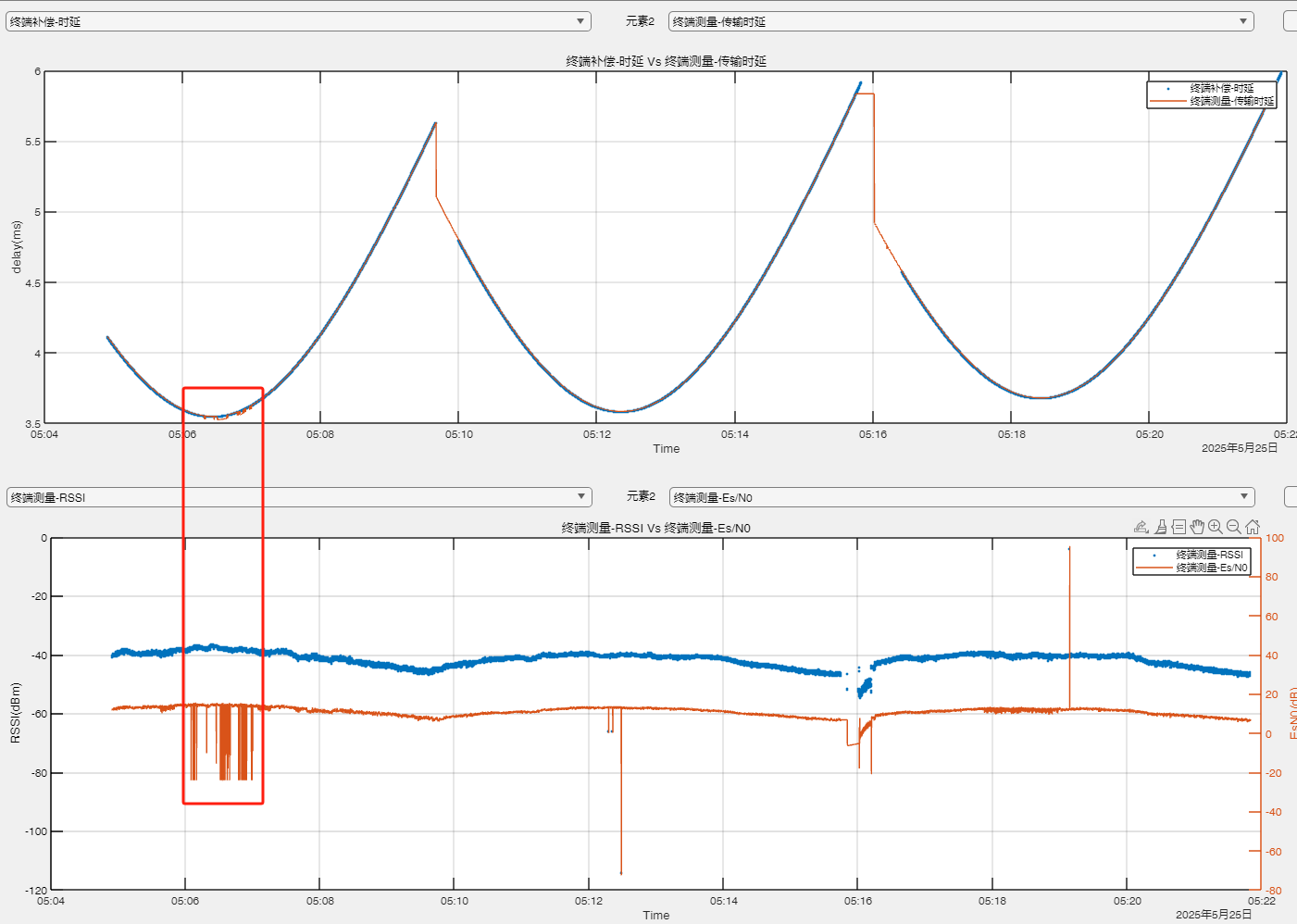This screenshot has height=924, width=1297.
Task: Click the 05:12 tick under the delay plot
Action: pyautogui.click(x=597, y=434)
